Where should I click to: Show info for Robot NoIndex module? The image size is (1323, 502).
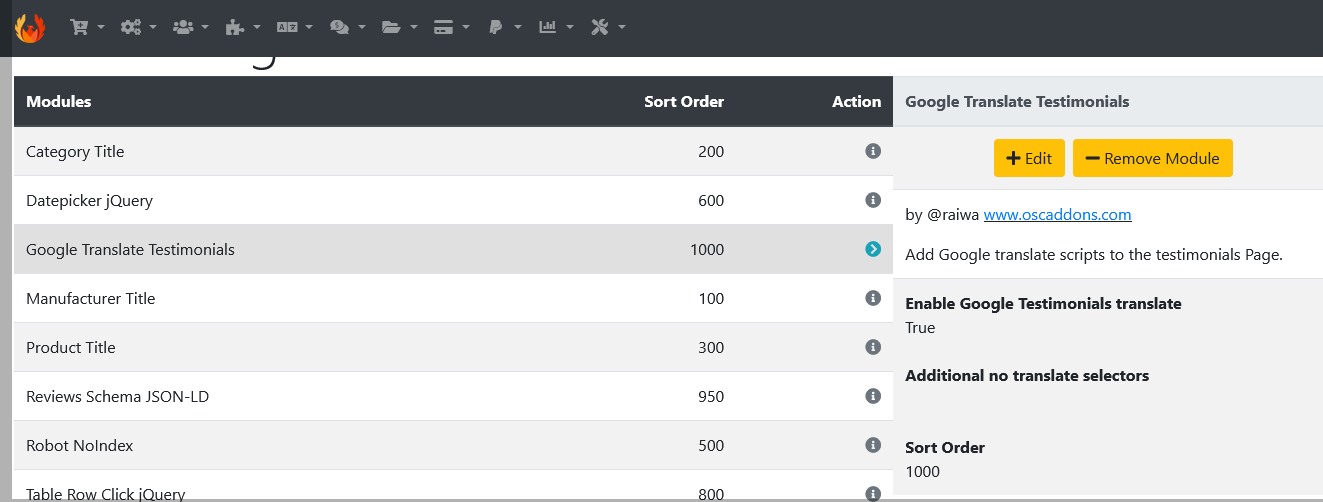873,445
